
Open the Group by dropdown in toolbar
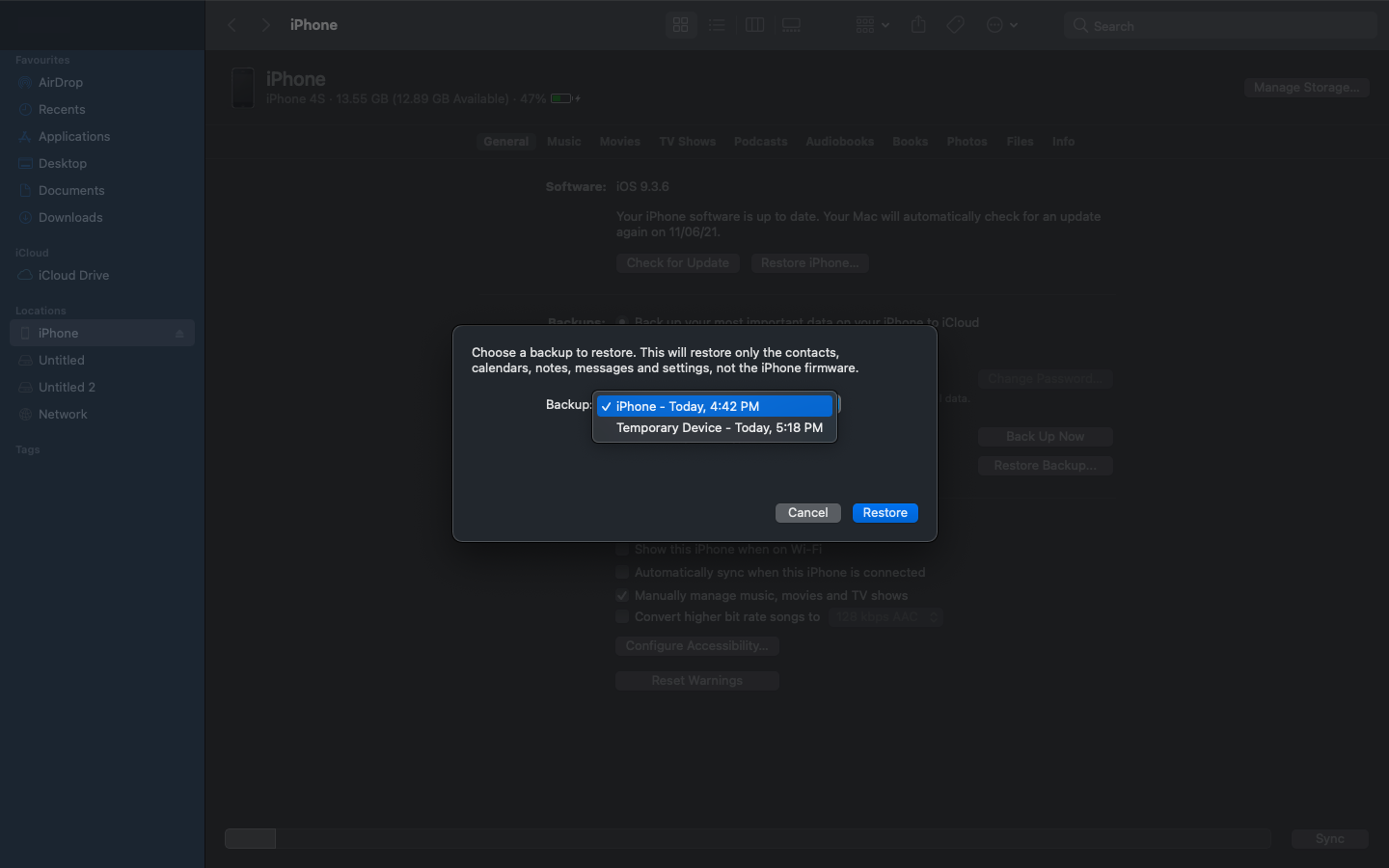pos(872,25)
